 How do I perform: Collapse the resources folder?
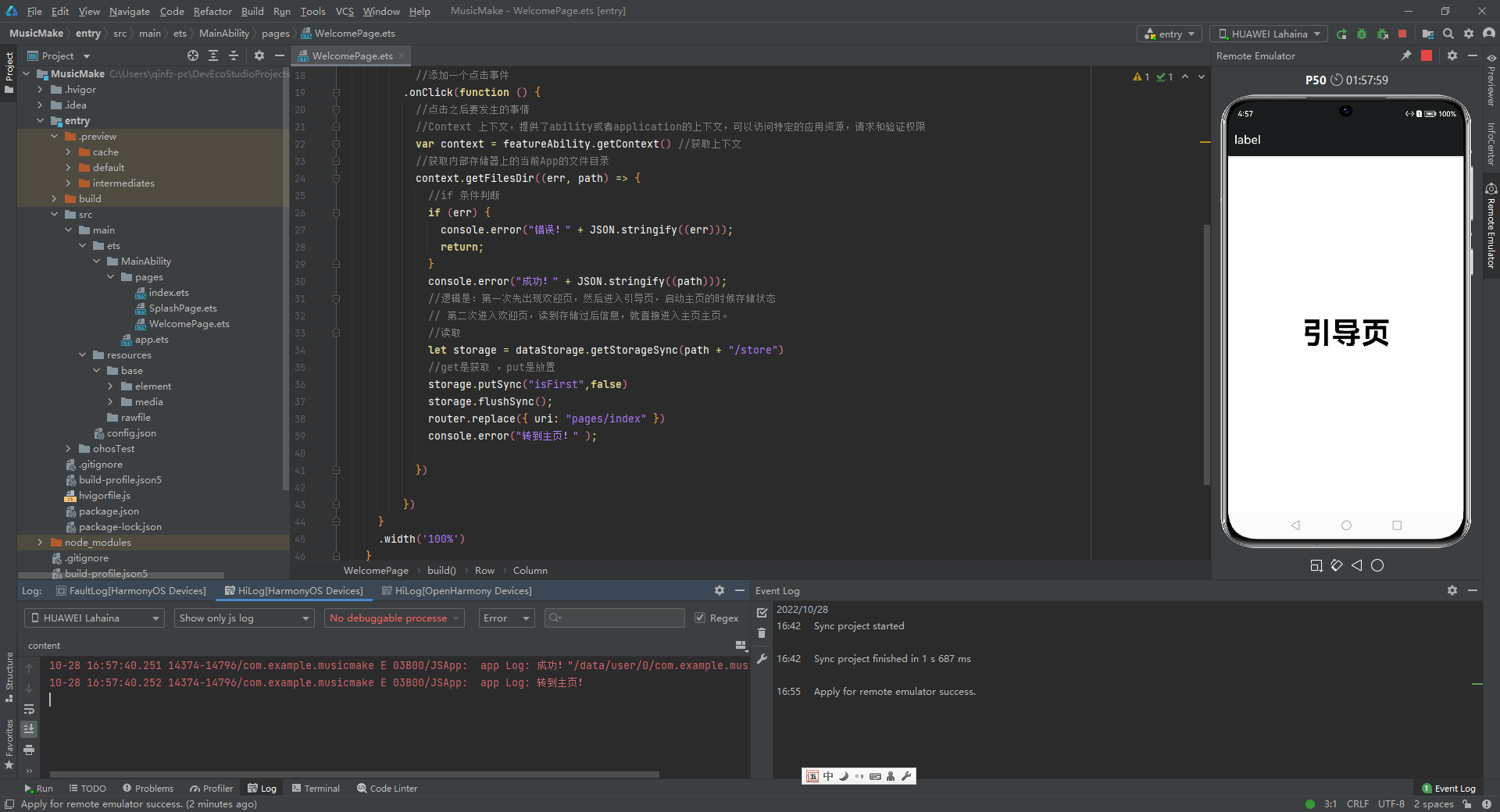tap(82, 354)
